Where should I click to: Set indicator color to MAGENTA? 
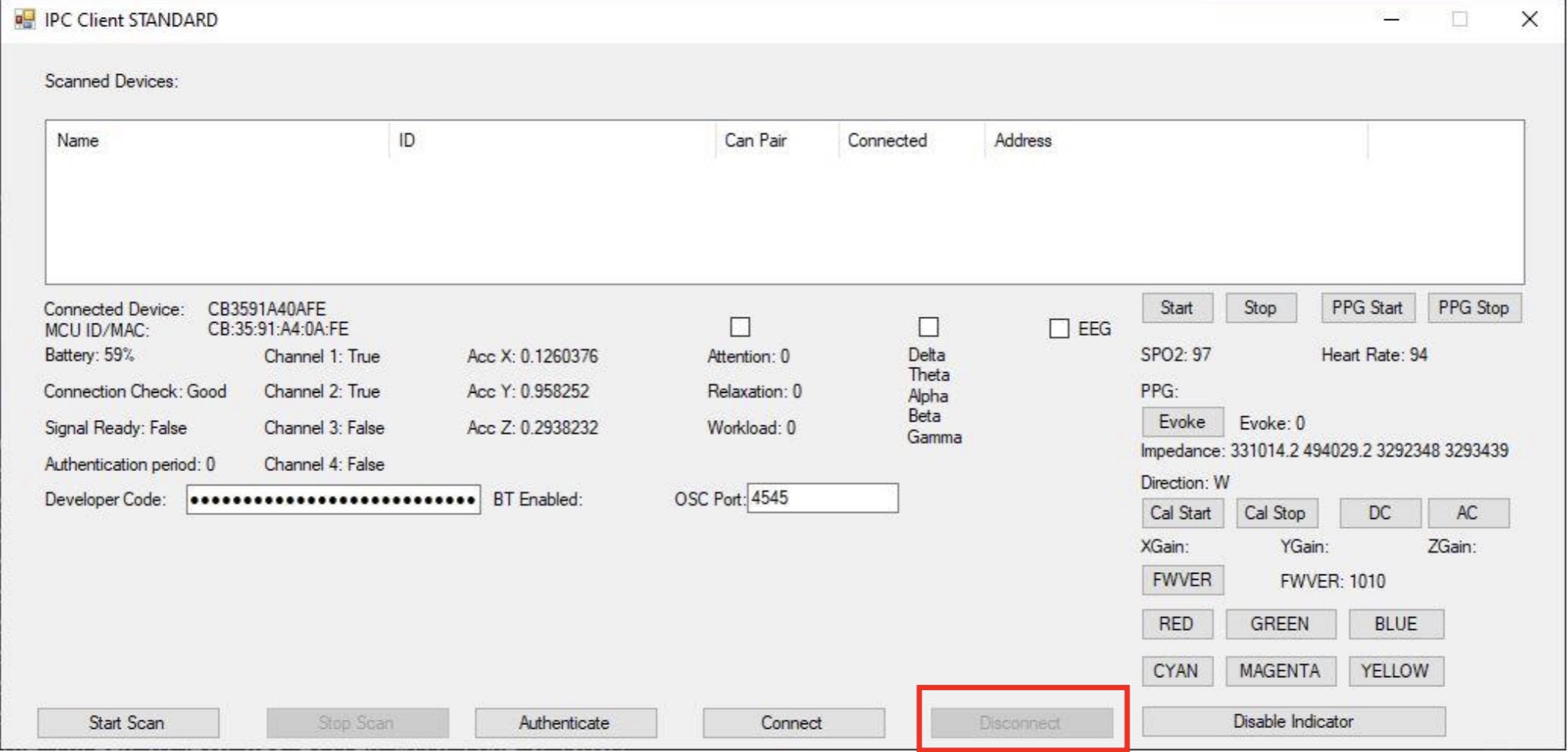pyautogui.click(x=1281, y=670)
